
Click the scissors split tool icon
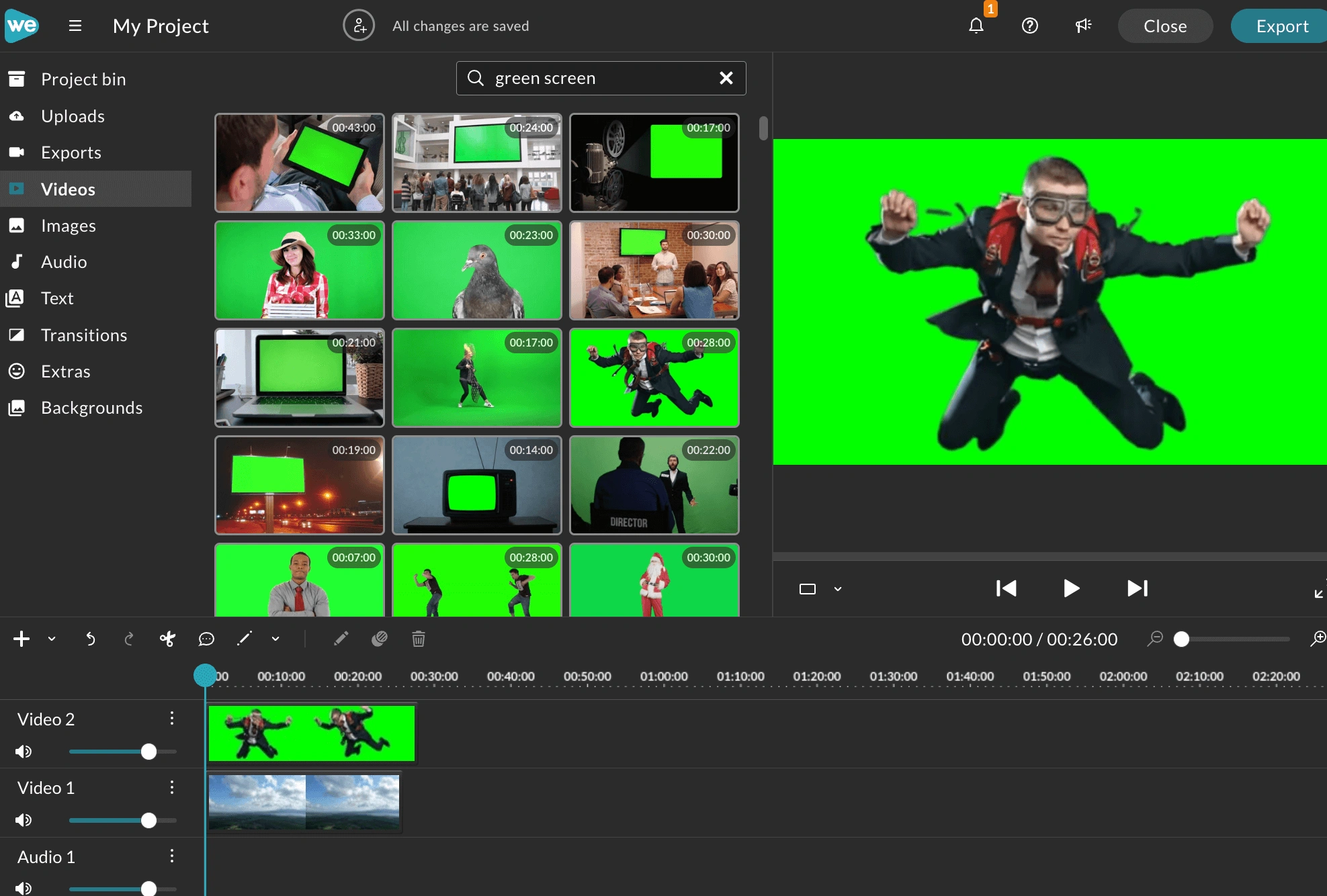coord(167,639)
